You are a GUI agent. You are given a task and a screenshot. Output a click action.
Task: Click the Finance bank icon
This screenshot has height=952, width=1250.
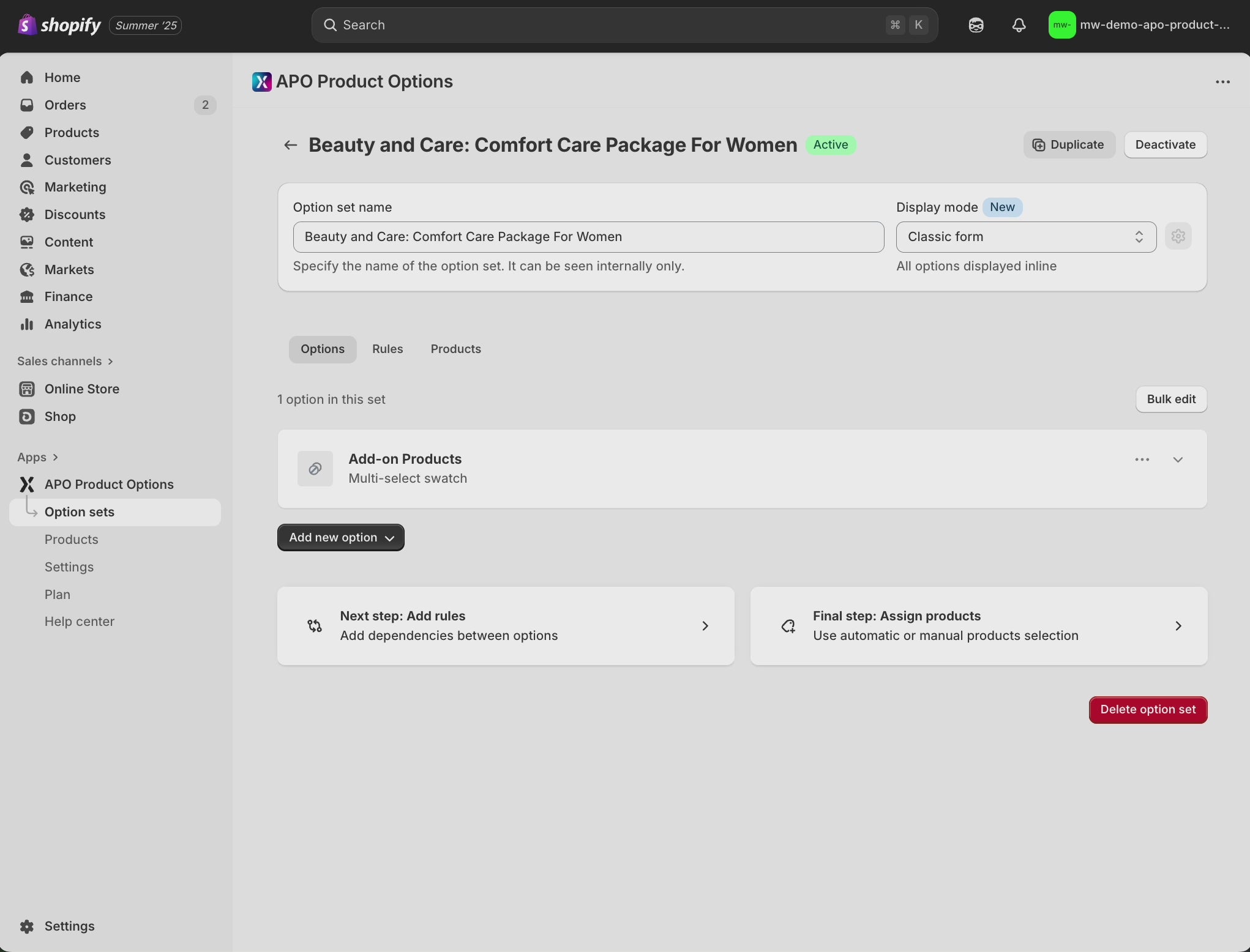point(27,297)
